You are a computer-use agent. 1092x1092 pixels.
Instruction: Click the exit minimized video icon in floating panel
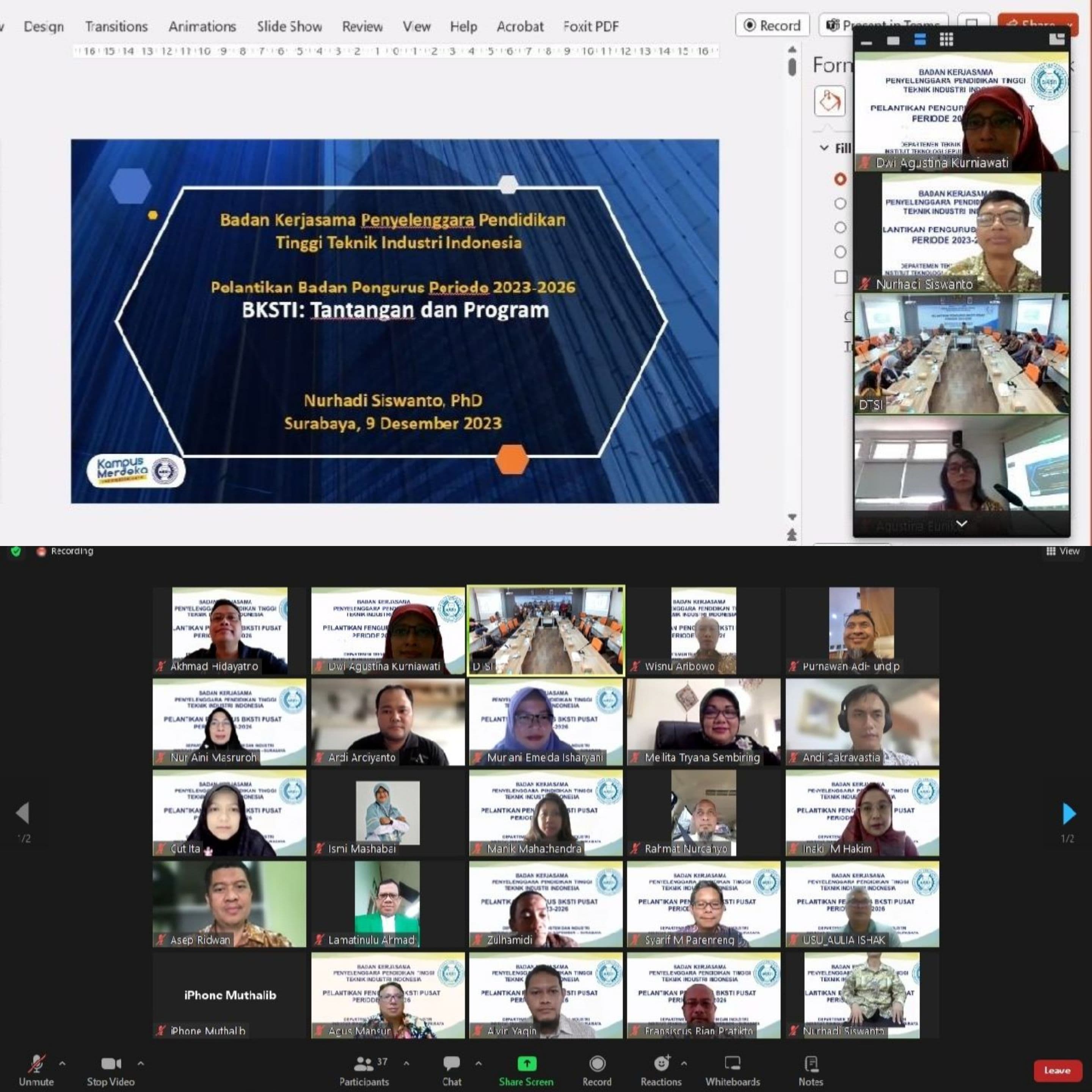[1056, 38]
